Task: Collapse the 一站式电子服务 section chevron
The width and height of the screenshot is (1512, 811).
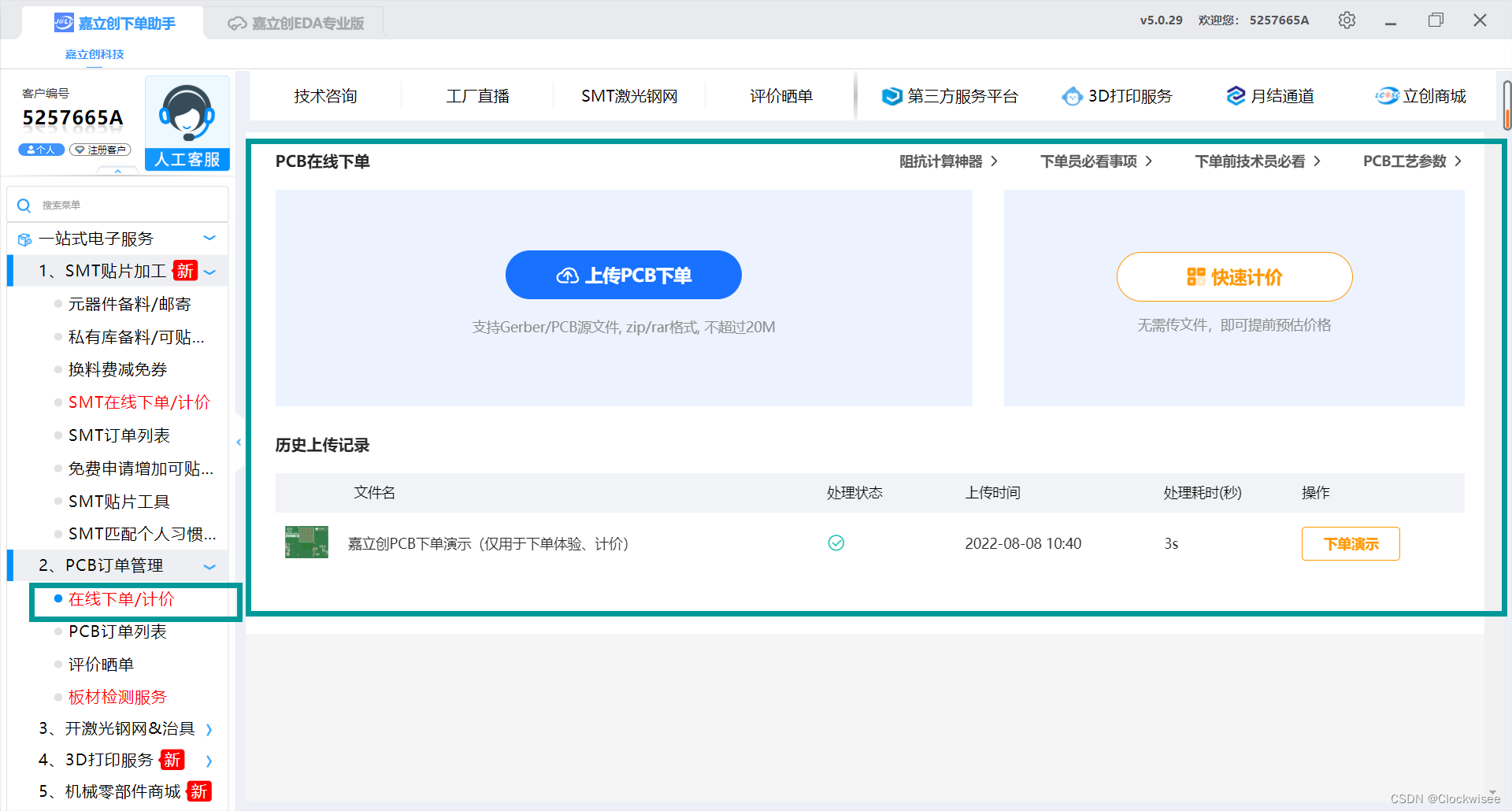Action: [x=209, y=239]
